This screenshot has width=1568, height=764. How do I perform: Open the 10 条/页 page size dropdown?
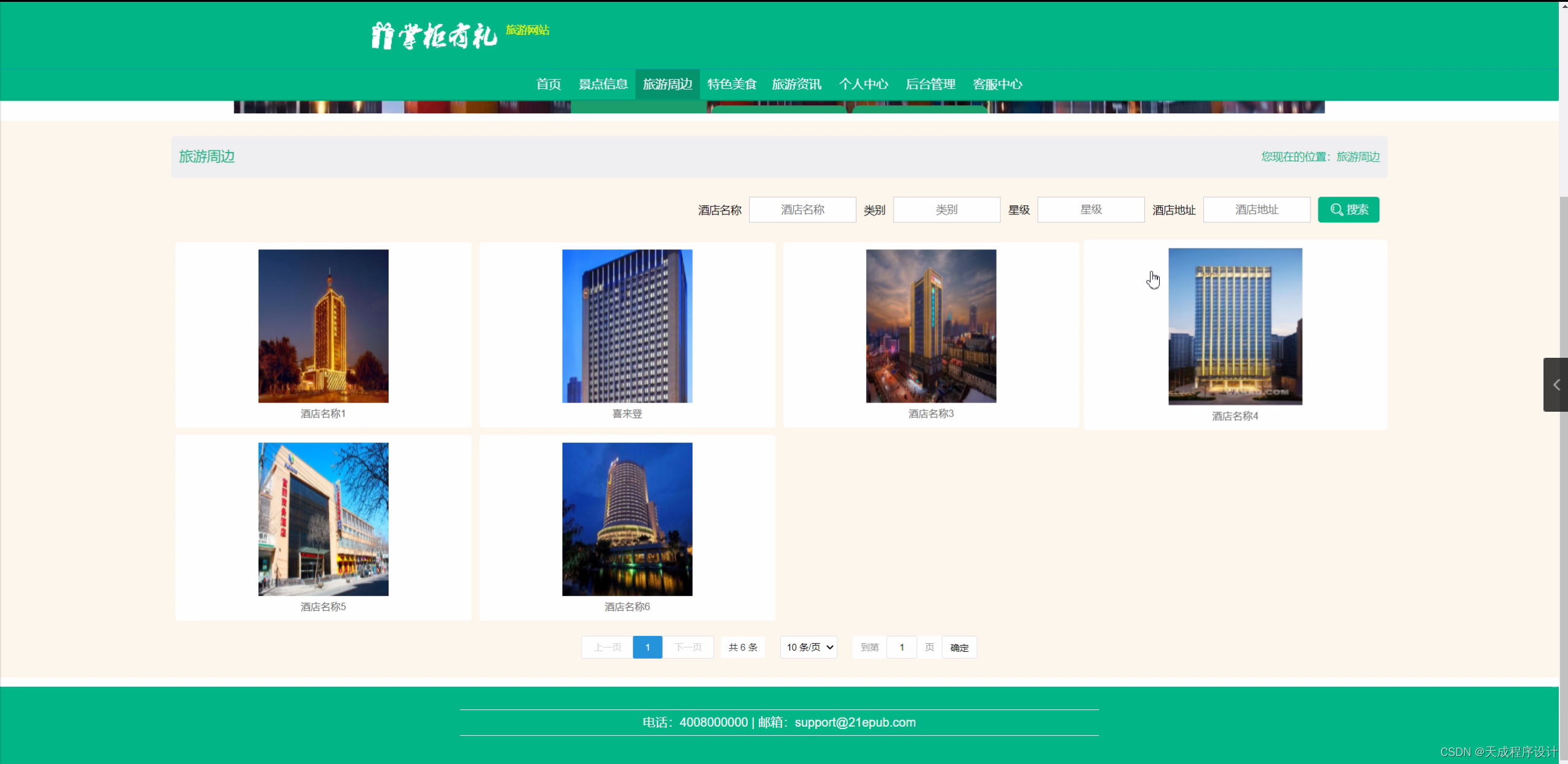809,647
